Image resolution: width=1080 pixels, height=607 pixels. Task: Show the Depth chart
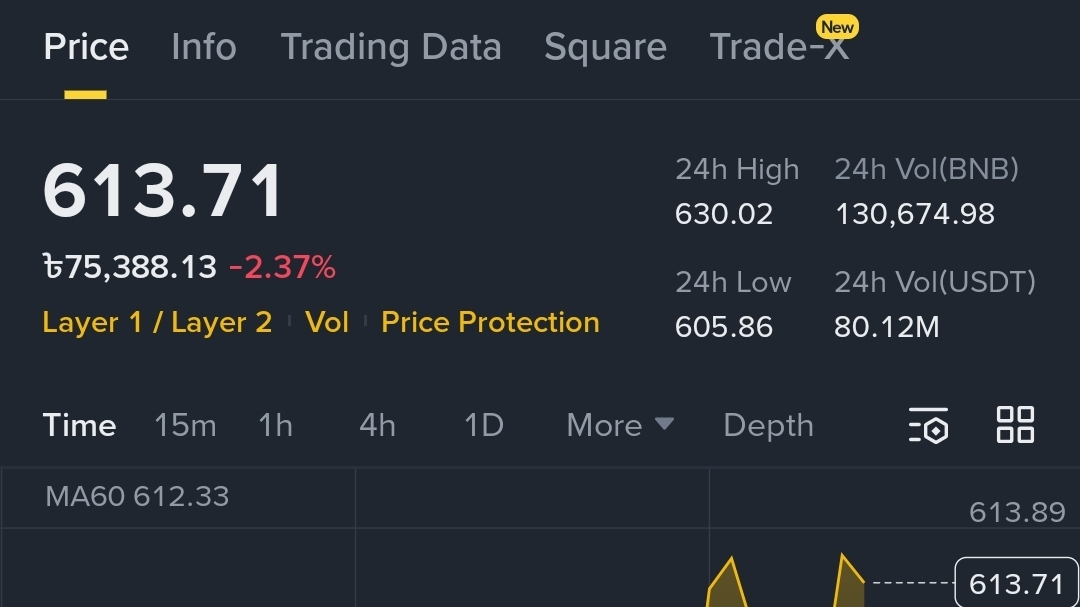pos(769,425)
